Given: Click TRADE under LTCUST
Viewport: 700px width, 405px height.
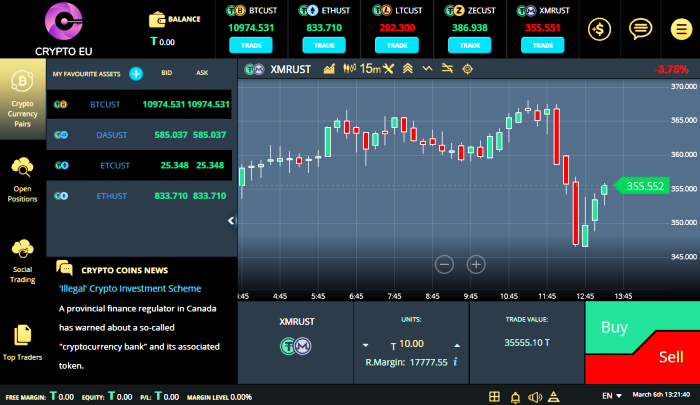Looking at the screenshot, I should coord(395,45).
